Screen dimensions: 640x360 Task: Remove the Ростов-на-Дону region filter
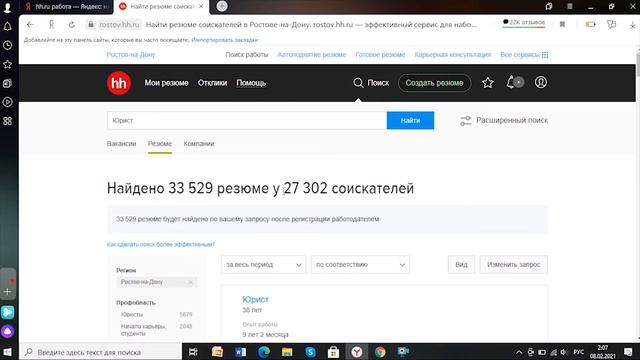pos(190,282)
